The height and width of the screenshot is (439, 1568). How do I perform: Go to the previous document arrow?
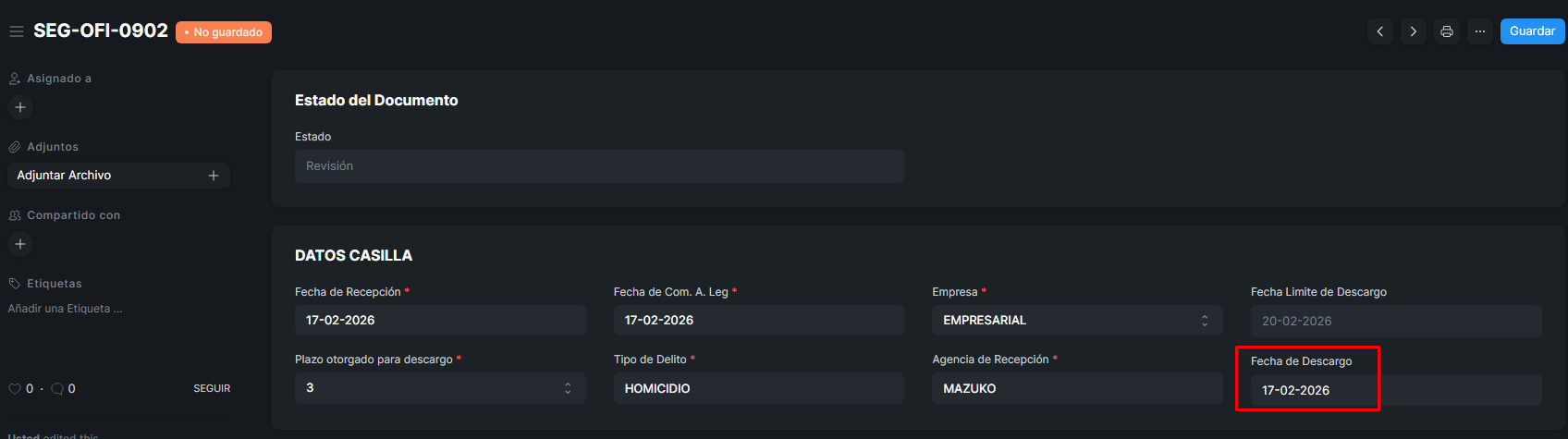[x=1380, y=31]
